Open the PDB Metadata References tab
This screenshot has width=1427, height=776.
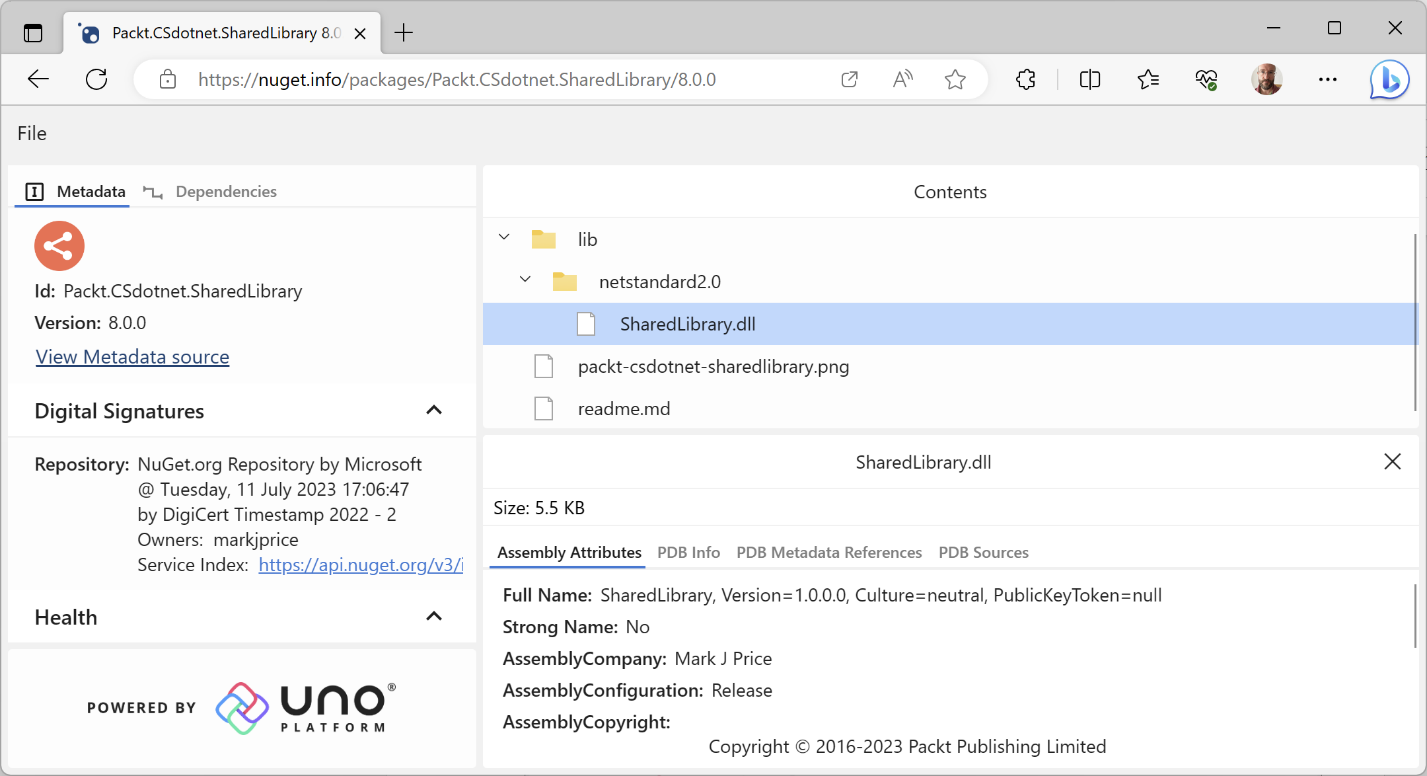829,552
